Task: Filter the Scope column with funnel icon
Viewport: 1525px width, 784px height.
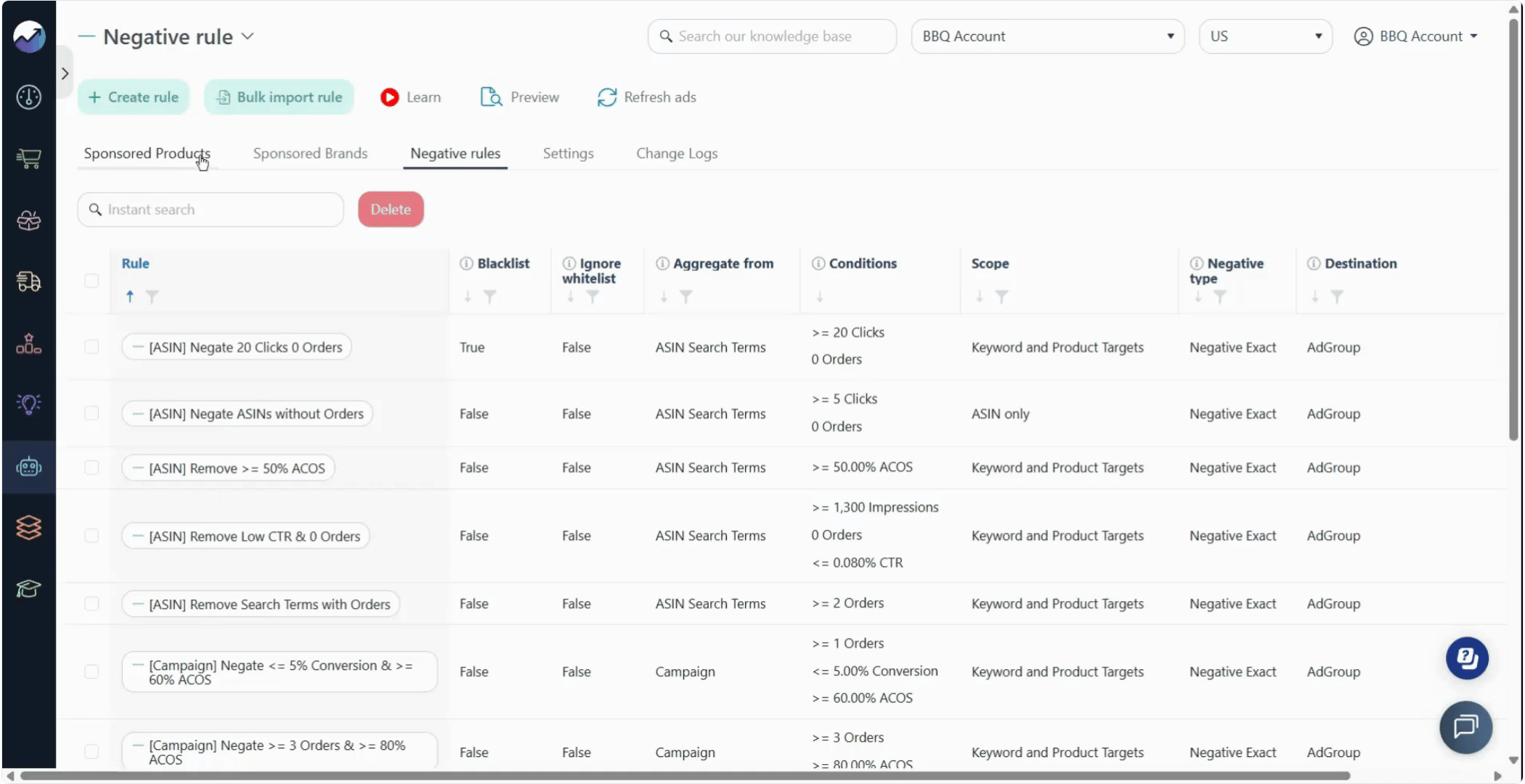Action: 1001,296
